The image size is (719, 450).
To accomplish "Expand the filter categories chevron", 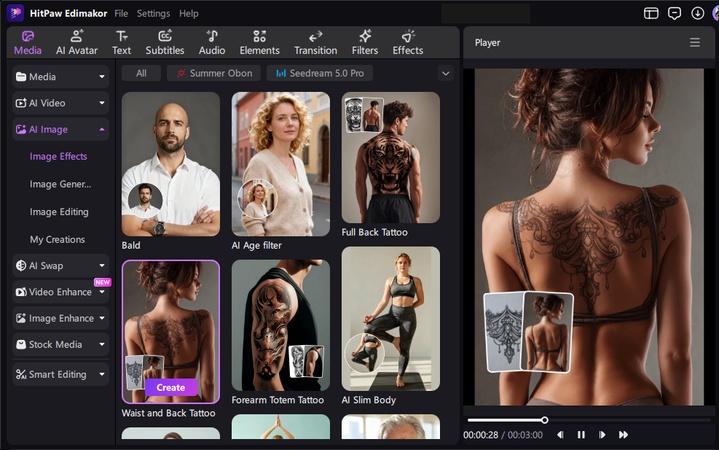I will [446, 73].
